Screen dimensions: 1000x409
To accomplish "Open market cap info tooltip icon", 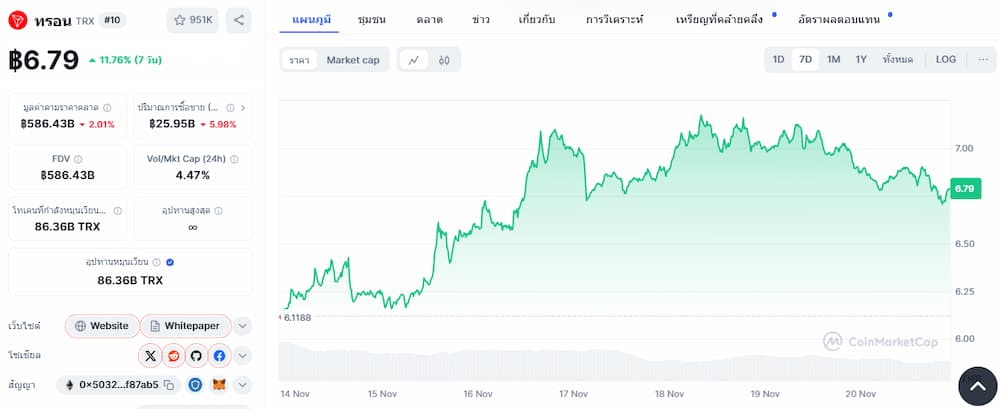I will (x=107, y=108).
